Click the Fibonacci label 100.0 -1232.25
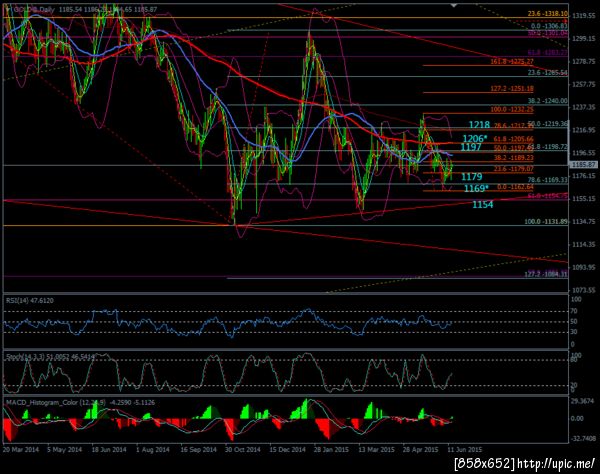 click(512, 110)
